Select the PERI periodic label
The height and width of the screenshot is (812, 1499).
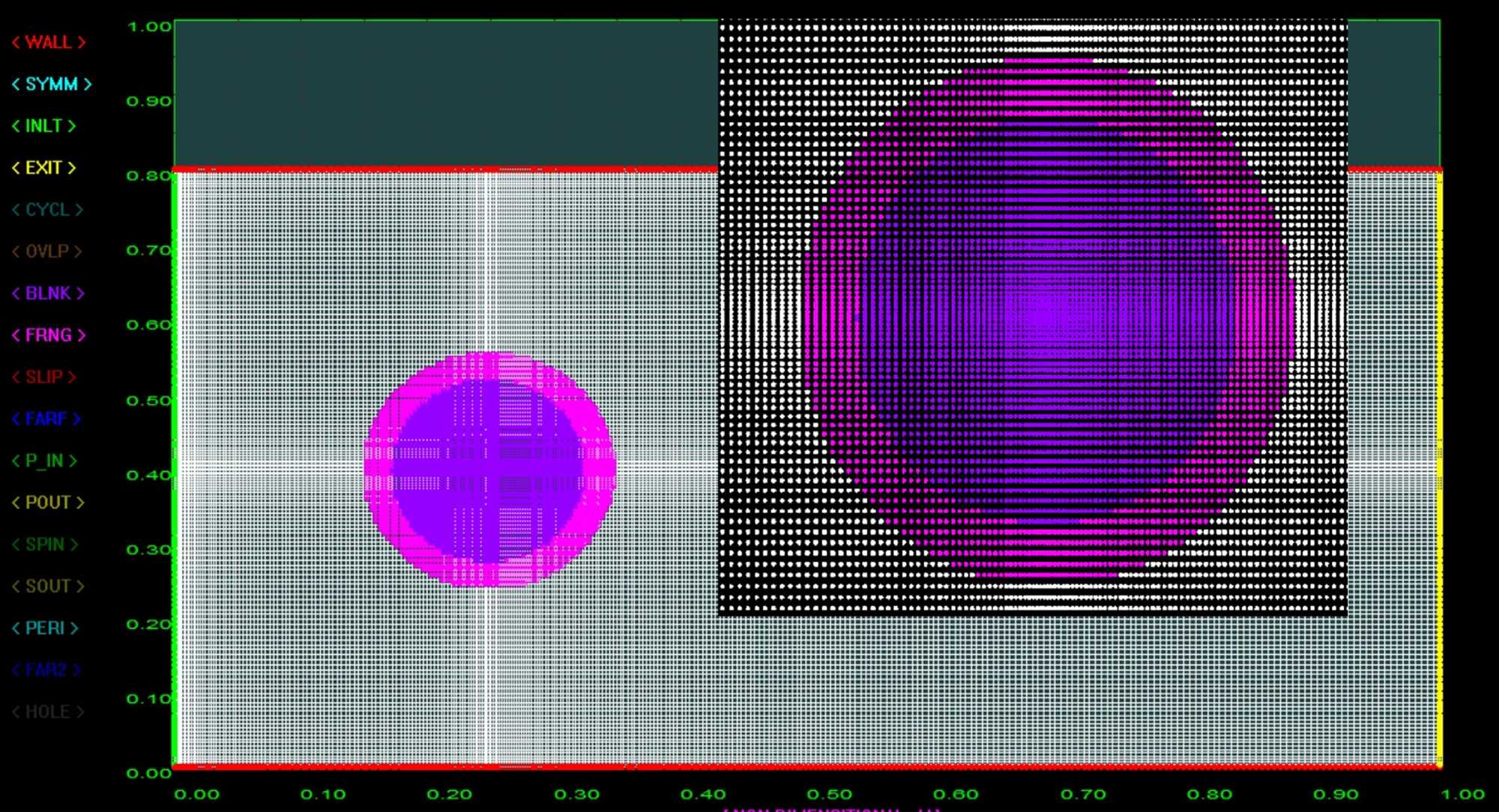point(45,628)
